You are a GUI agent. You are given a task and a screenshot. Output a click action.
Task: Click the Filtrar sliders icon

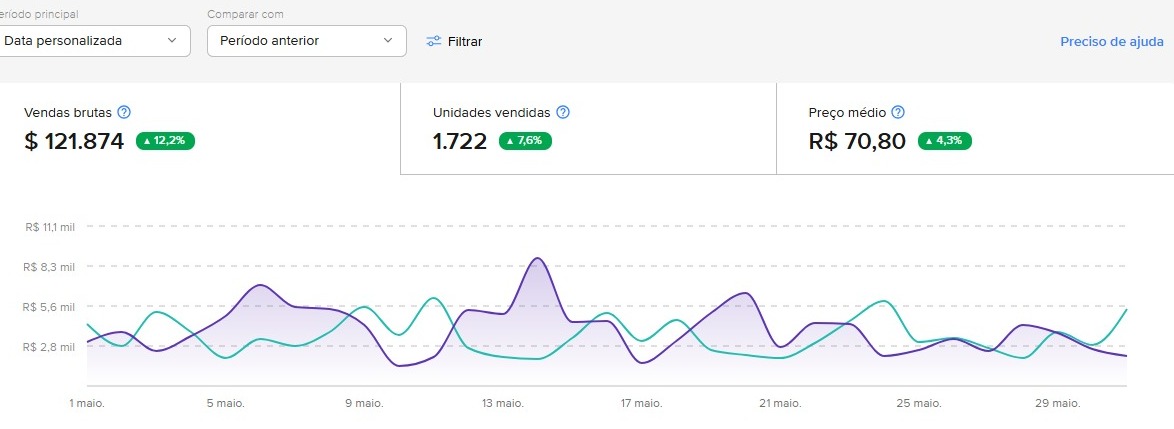[x=434, y=41]
